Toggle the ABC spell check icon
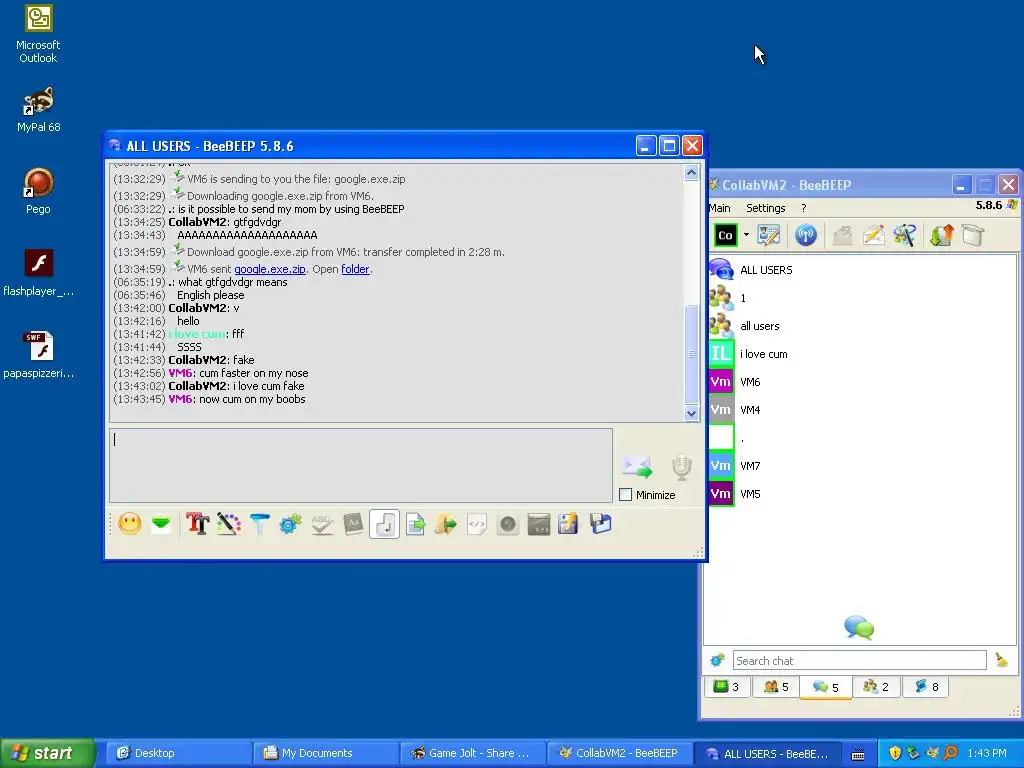 click(x=323, y=524)
